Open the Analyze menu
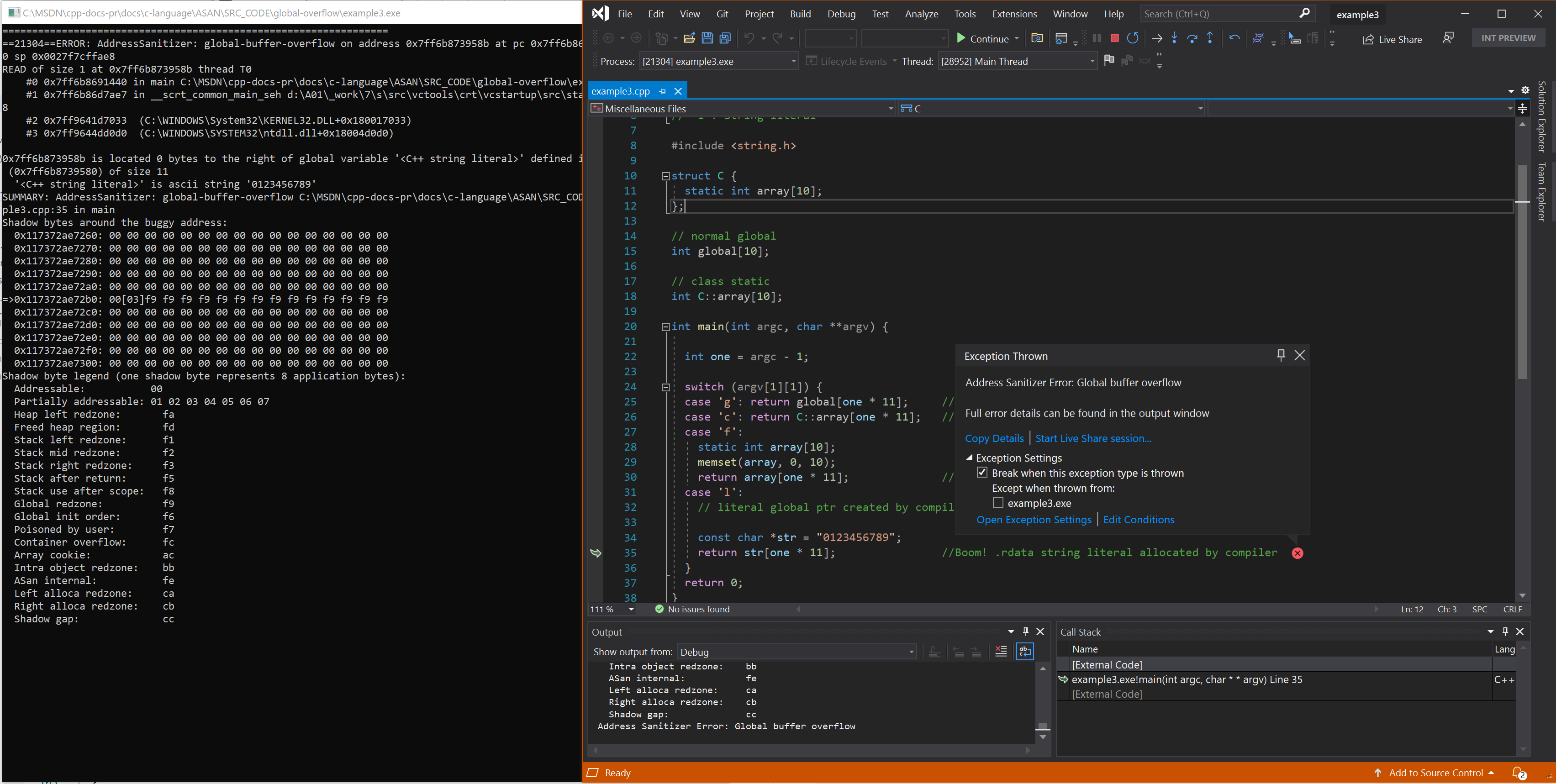 (x=921, y=13)
